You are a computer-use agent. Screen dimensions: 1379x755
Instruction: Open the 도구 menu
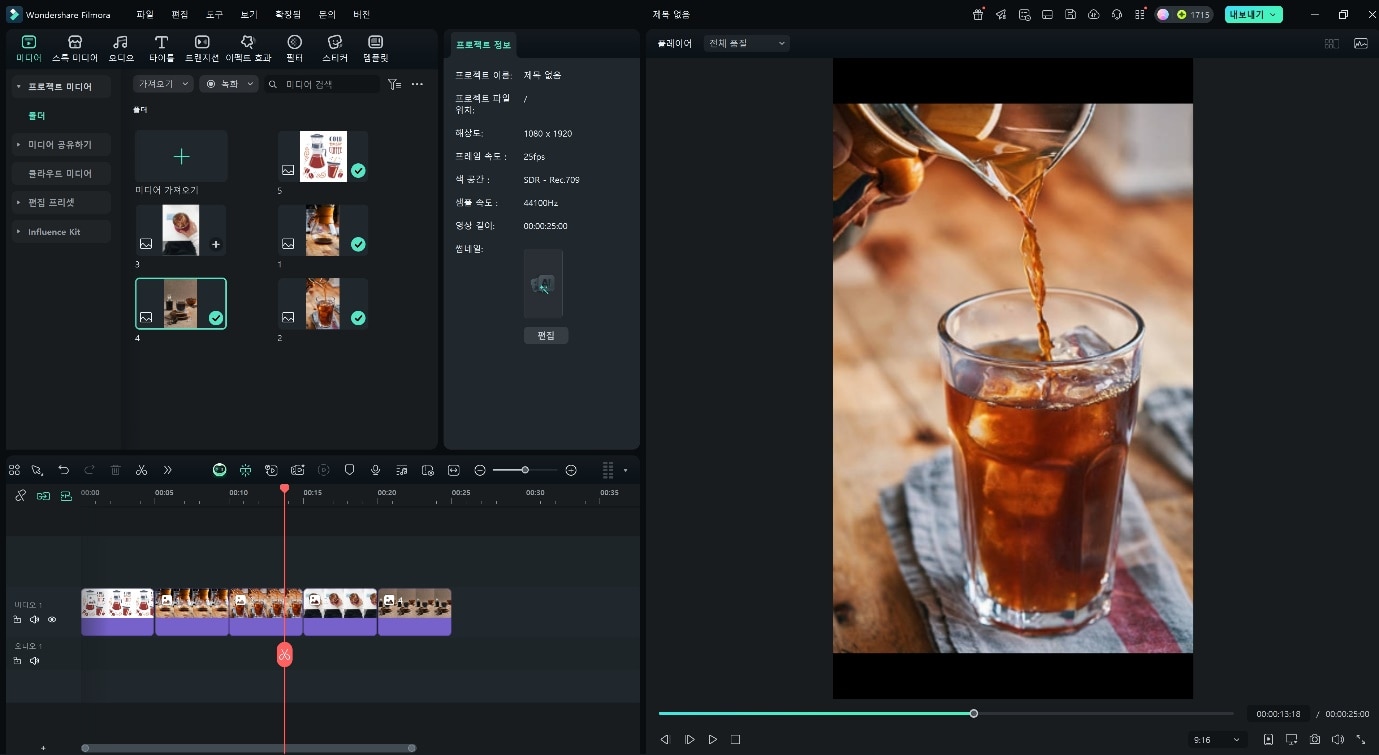point(215,15)
